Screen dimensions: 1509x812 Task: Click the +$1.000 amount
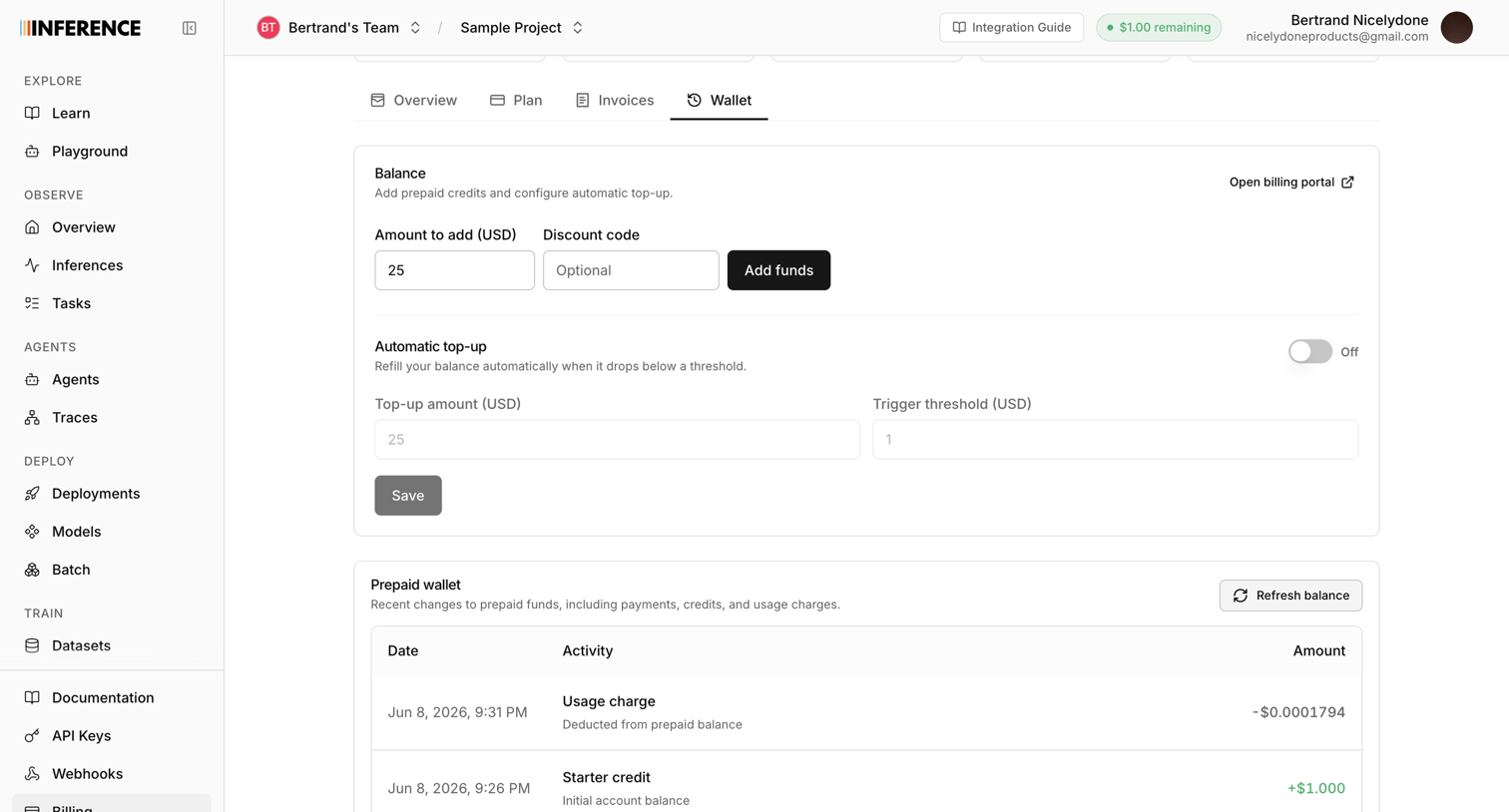click(1315, 788)
